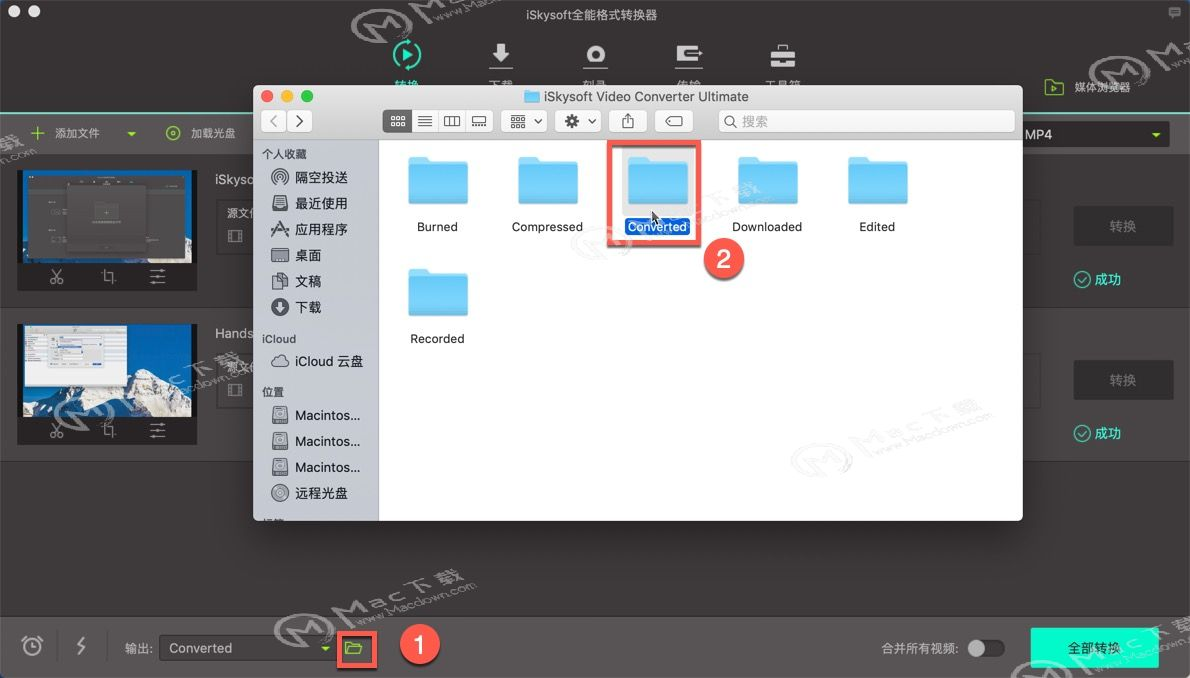Click the Load Disc button
Screen dimensions: 1190x678
(x=200, y=133)
